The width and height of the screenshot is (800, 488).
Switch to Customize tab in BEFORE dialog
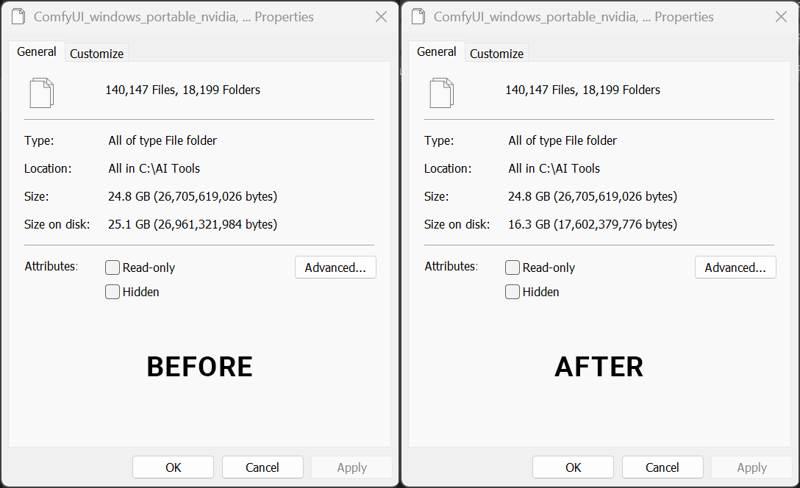click(97, 54)
